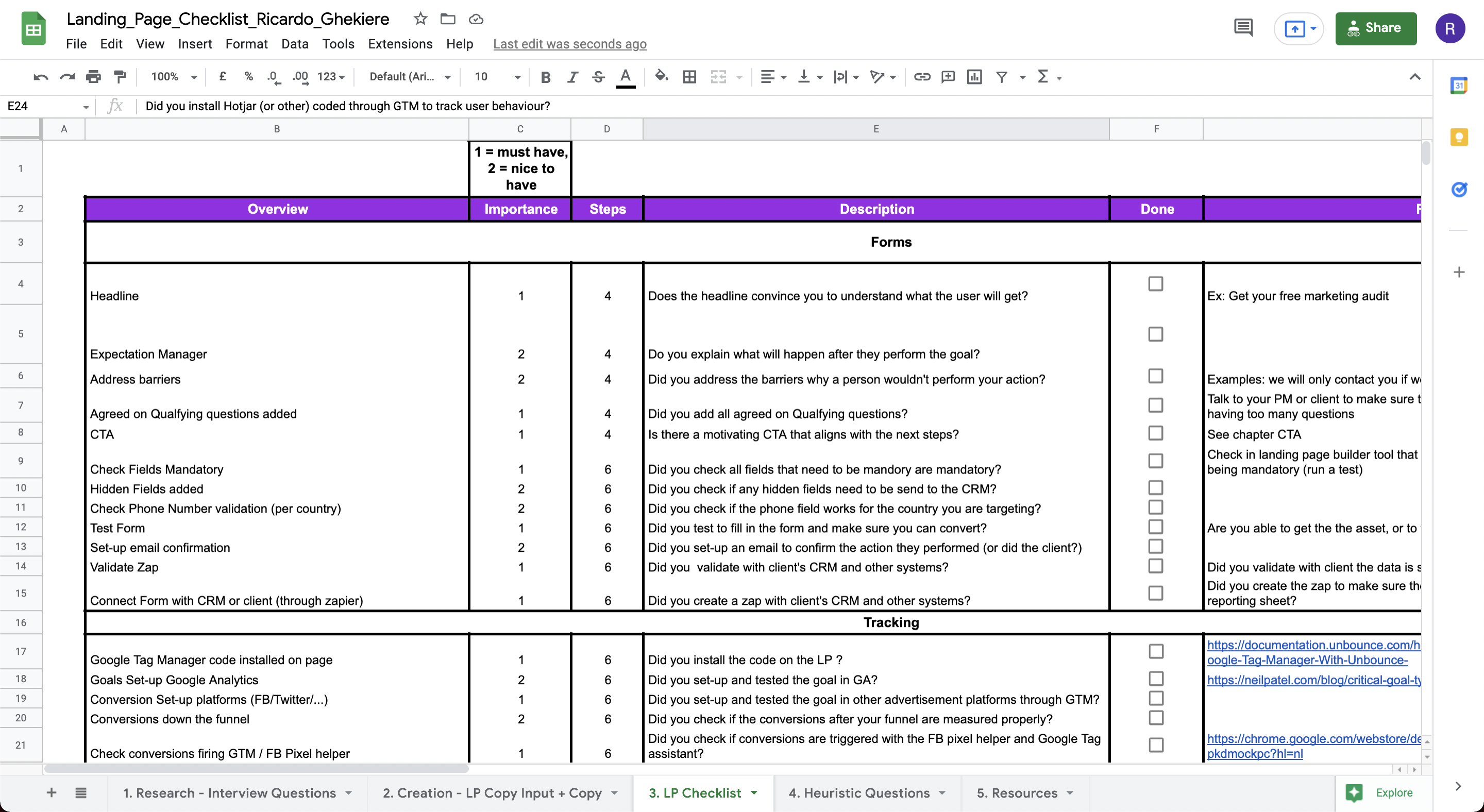Click the Undo icon
Screen dimensions: 1484x812
41,77
